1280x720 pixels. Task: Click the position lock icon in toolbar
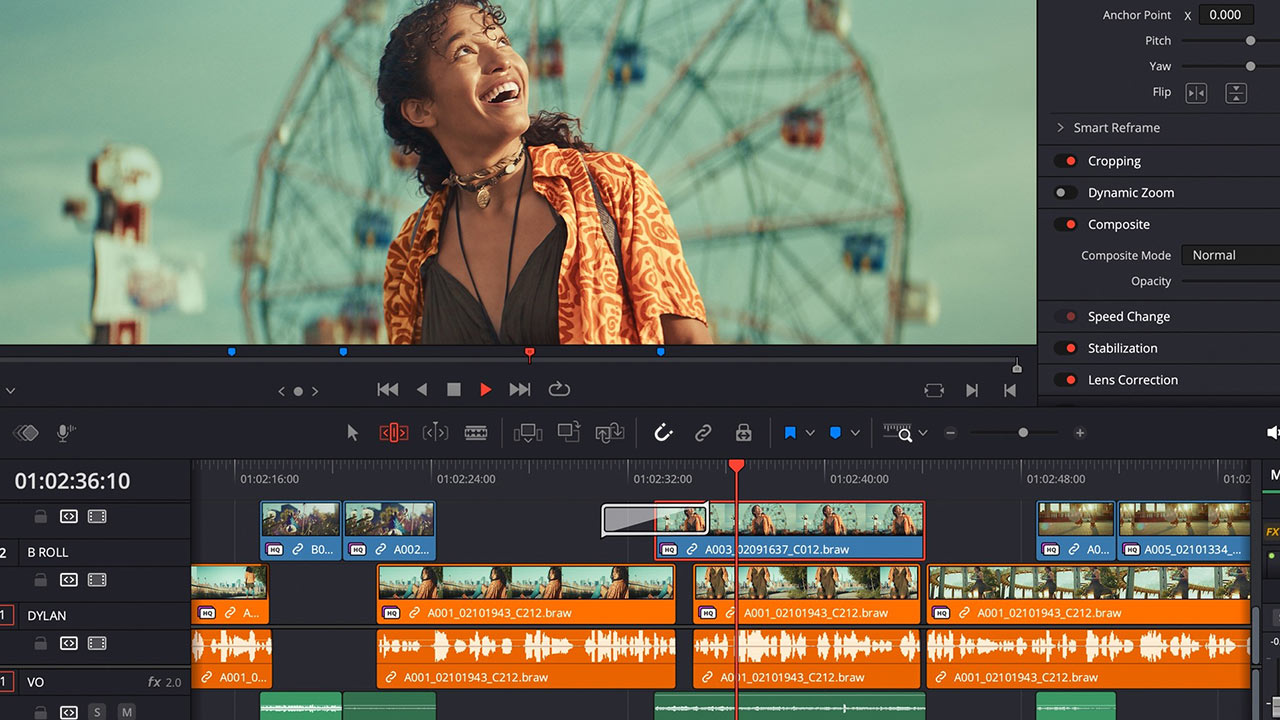tap(743, 433)
